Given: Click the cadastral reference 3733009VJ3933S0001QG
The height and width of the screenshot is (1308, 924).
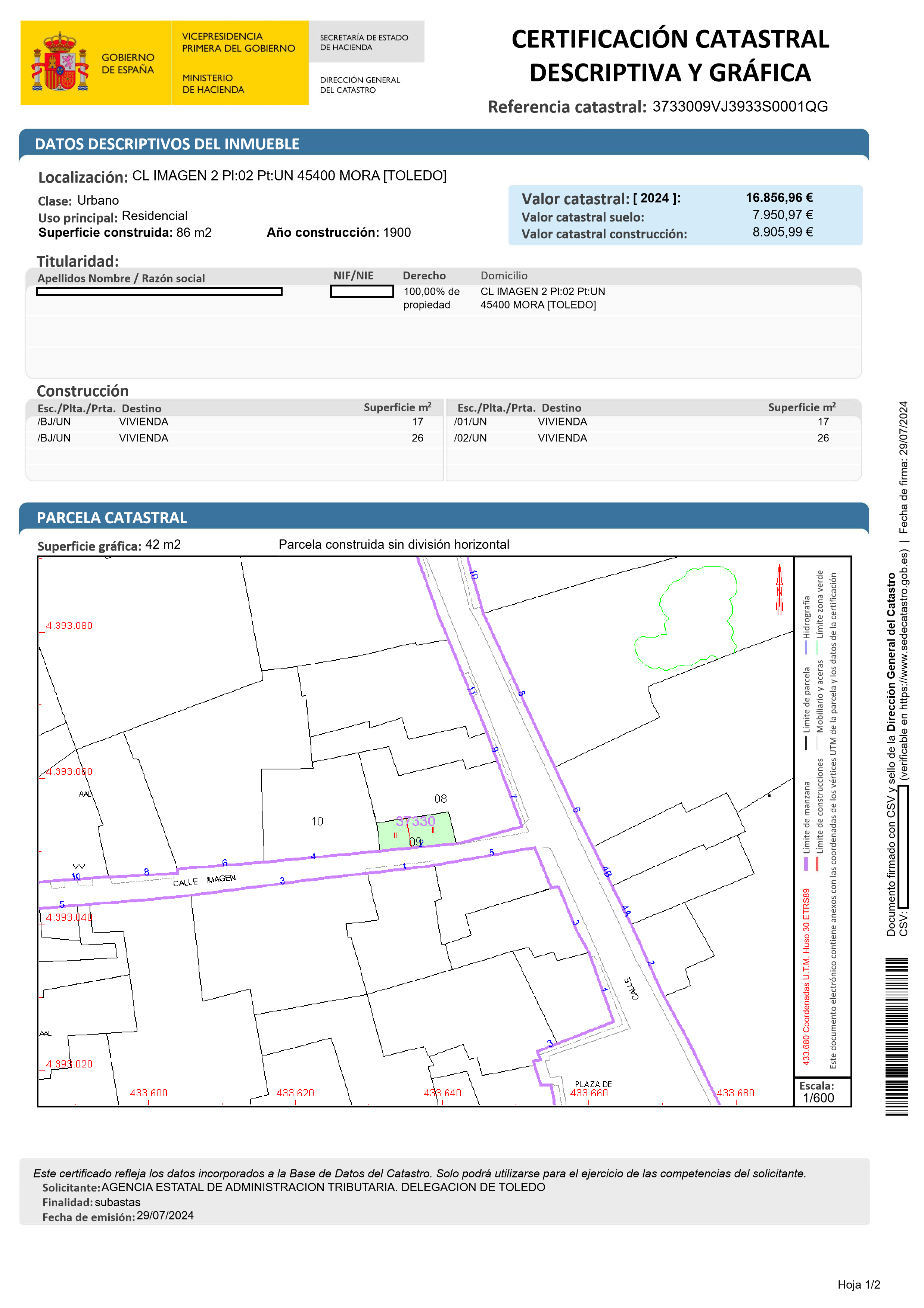Looking at the screenshot, I should [740, 106].
